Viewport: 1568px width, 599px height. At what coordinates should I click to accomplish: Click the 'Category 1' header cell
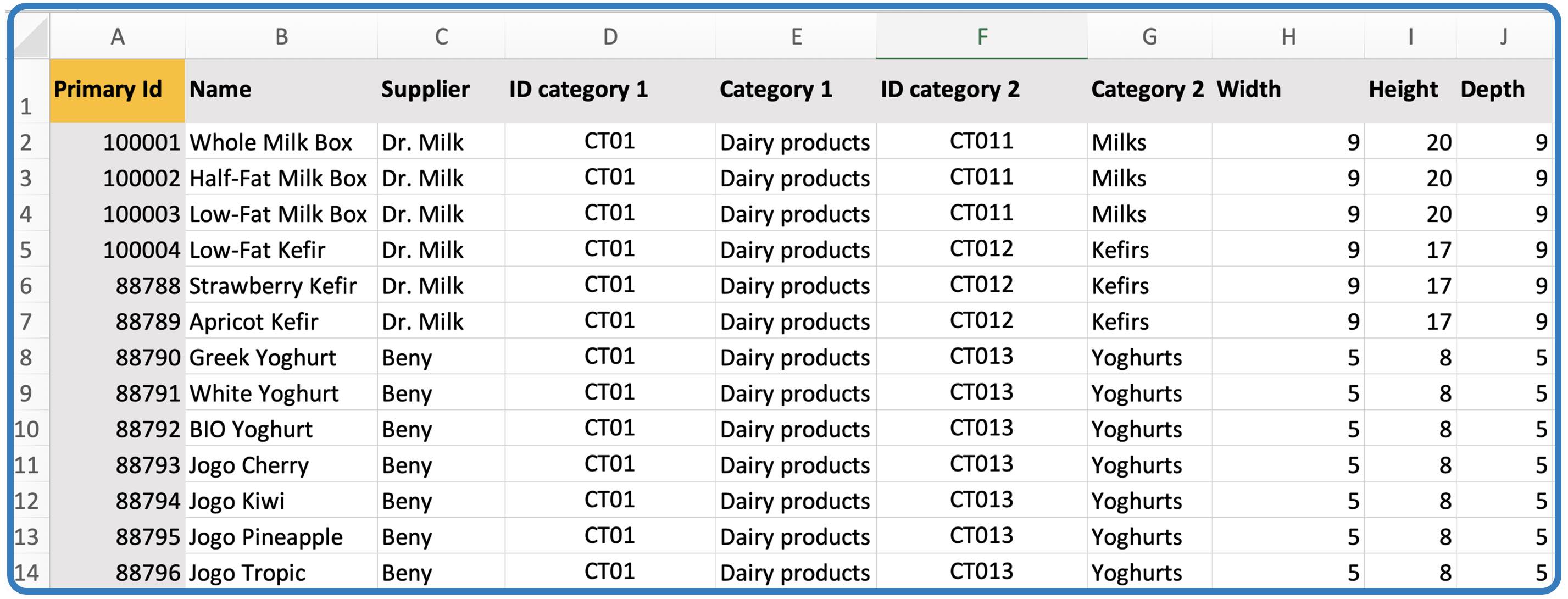(x=796, y=91)
